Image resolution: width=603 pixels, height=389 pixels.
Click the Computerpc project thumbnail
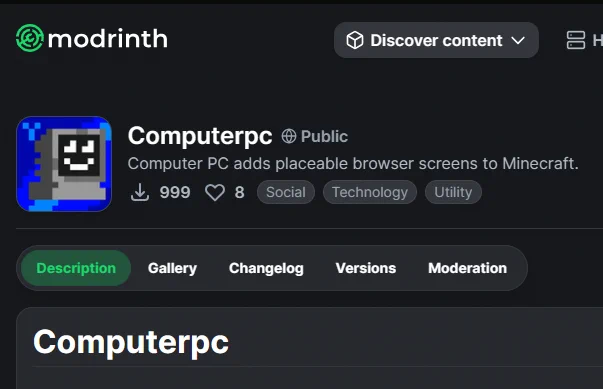click(64, 164)
